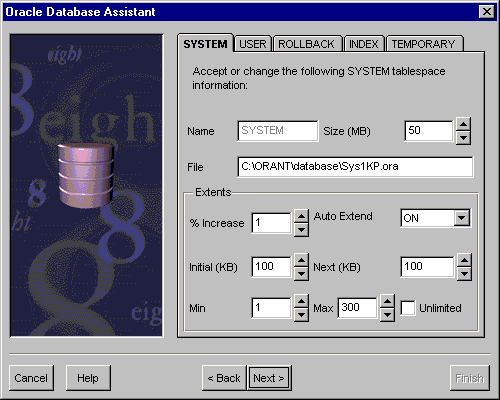This screenshot has height=400, width=500.
Task: Open the ROLLBACK tab
Action: click(307, 44)
